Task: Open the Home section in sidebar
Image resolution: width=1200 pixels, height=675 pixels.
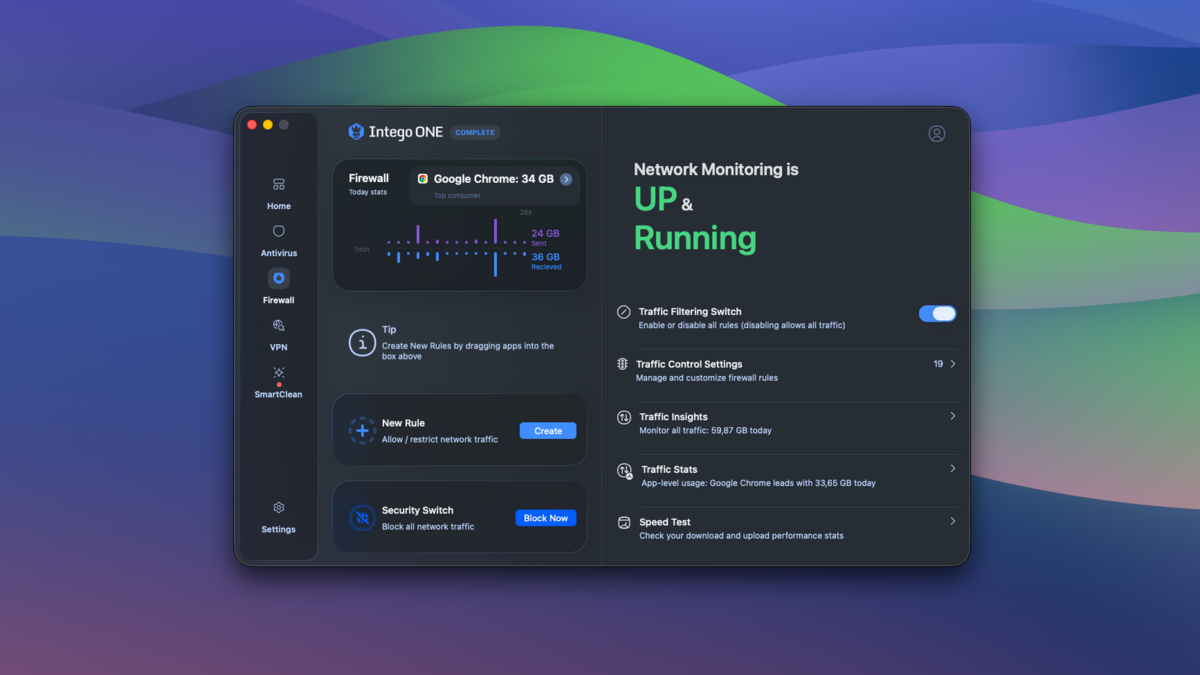Action: coord(279,193)
